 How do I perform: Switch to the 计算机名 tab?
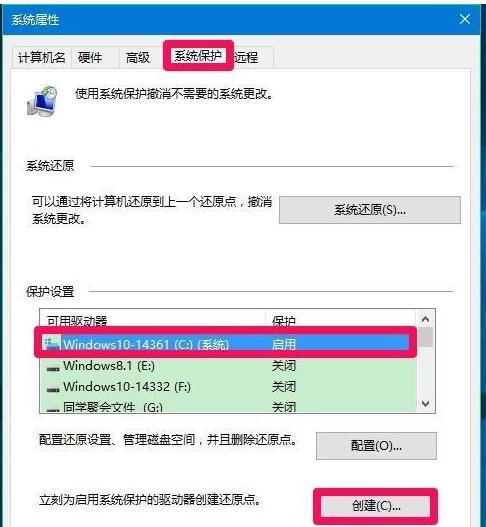coord(41,58)
